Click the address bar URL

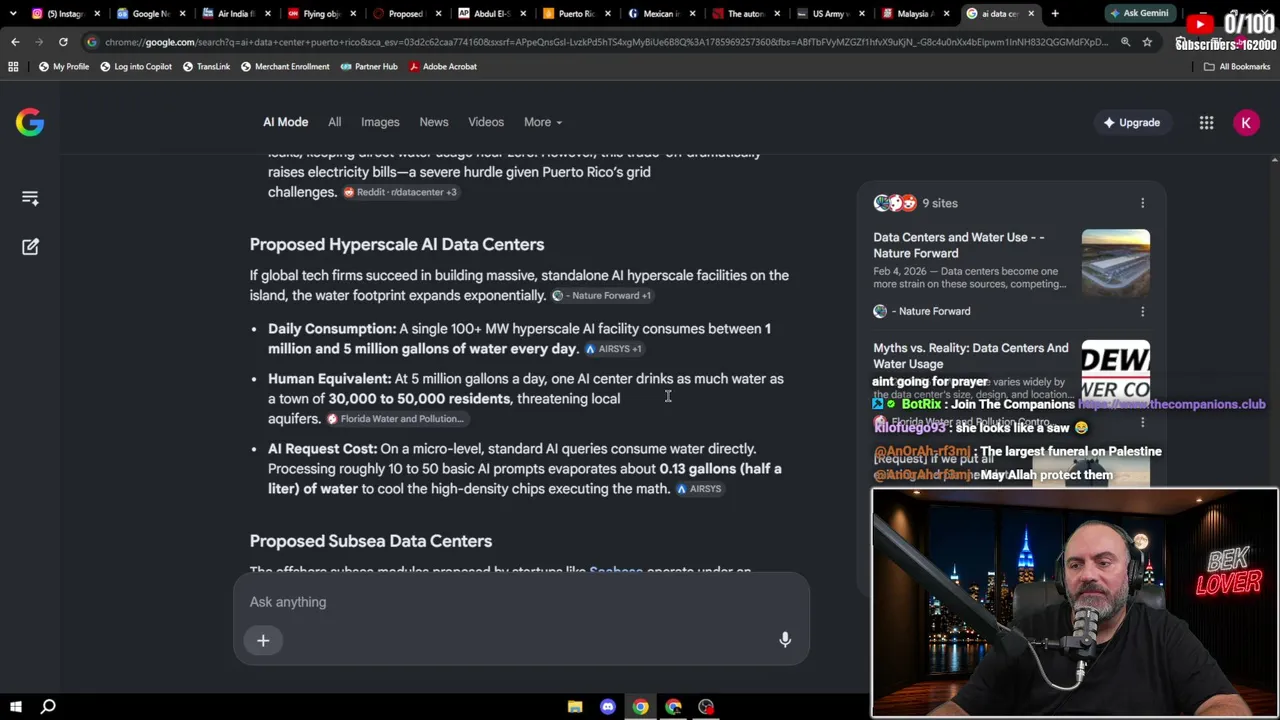(606, 42)
